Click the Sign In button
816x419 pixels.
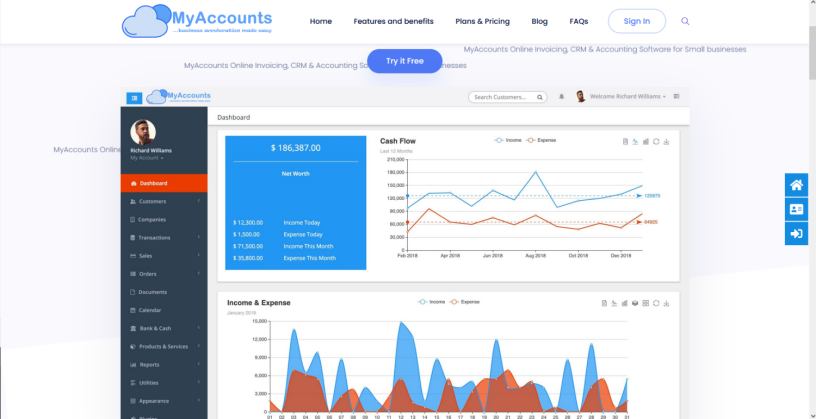coord(637,21)
